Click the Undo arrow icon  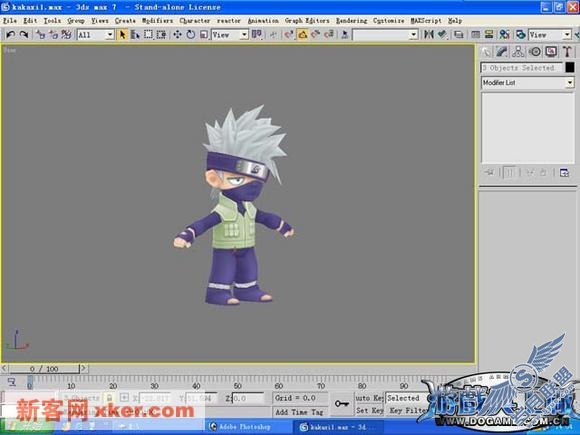pyautogui.click(x=10, y=35)
